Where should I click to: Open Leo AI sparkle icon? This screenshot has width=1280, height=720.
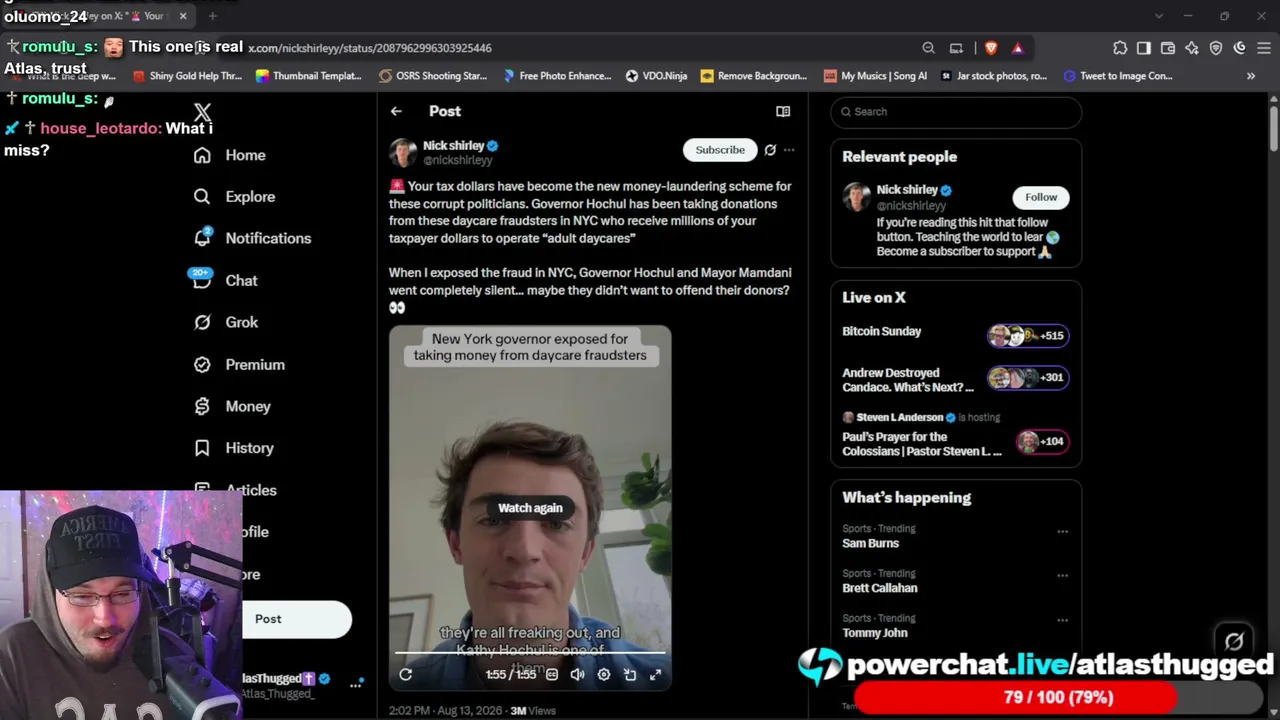pyautogui.click(x=1192, y=48)
